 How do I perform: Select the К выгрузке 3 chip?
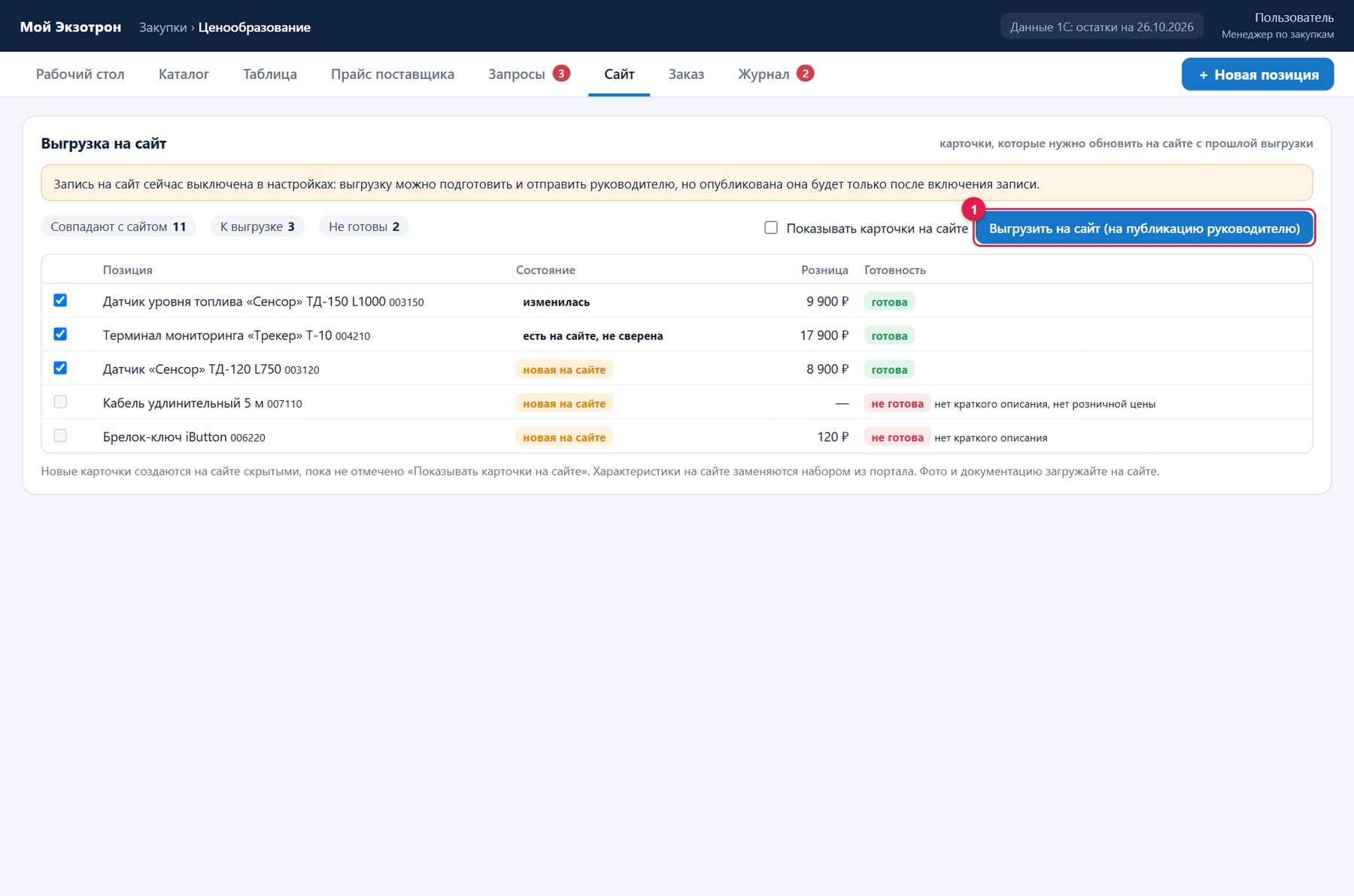257,226
